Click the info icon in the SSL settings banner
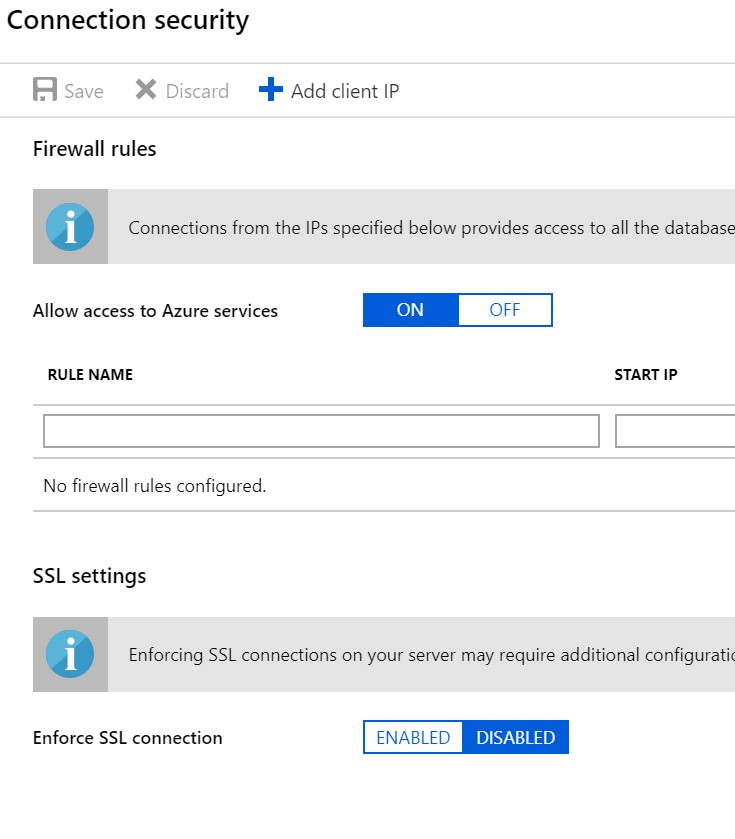The height and width of the screenshot is (839, 735). (70, 655)
